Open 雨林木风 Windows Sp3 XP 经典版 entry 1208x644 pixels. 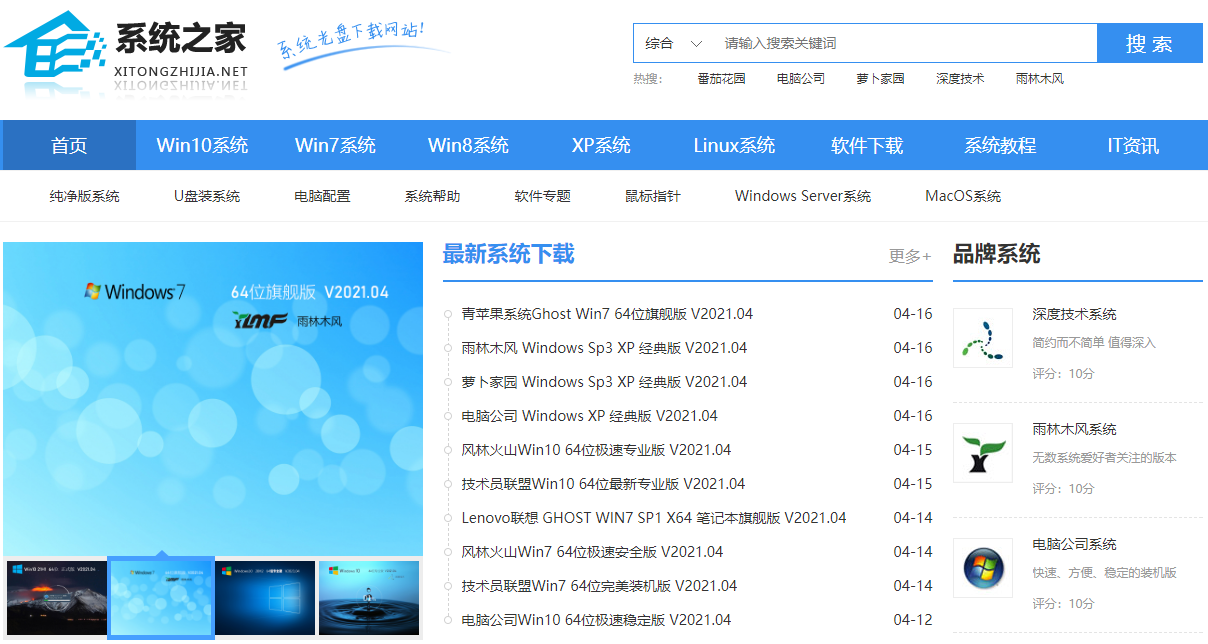(x=604, y=348)
